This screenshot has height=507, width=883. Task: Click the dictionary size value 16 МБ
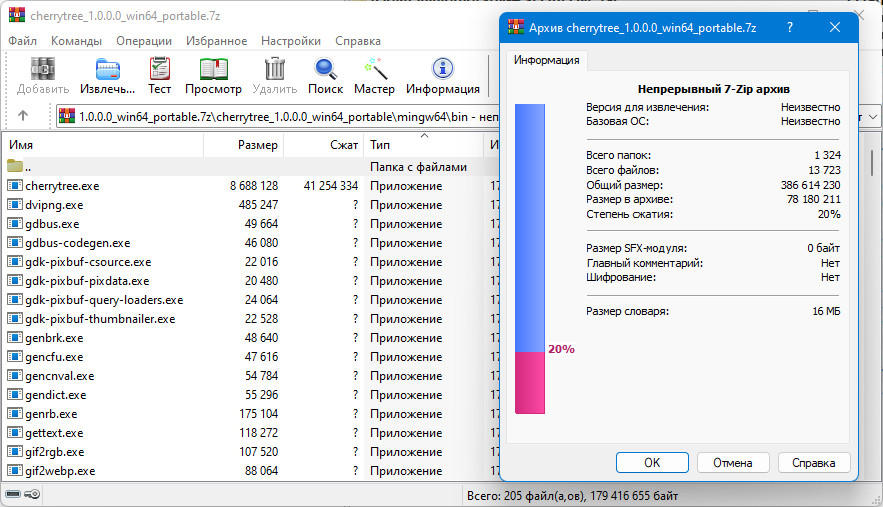pyautogui.click(x=826, y=311)
